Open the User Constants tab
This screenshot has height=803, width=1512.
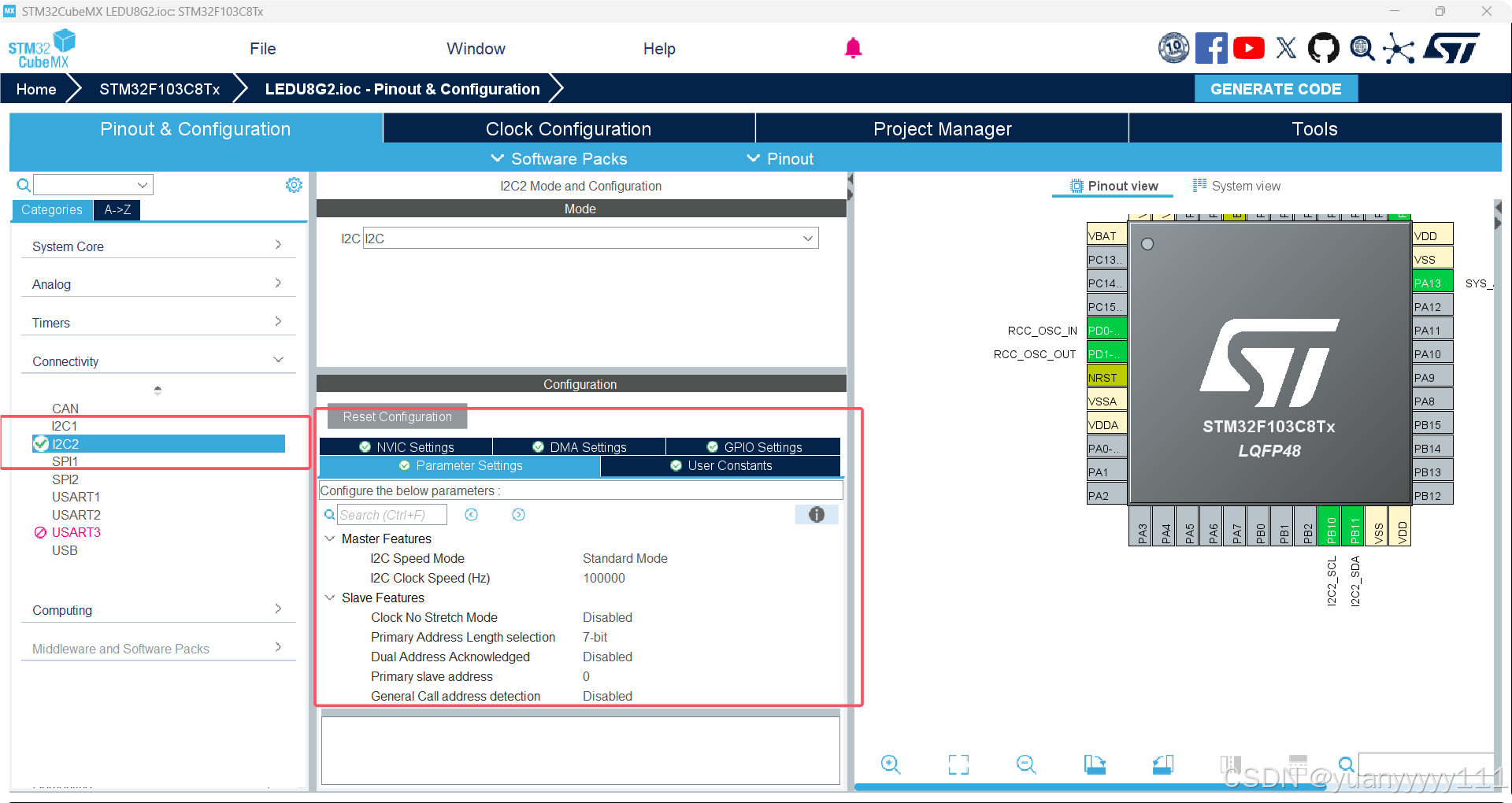(x=721, y=466)
